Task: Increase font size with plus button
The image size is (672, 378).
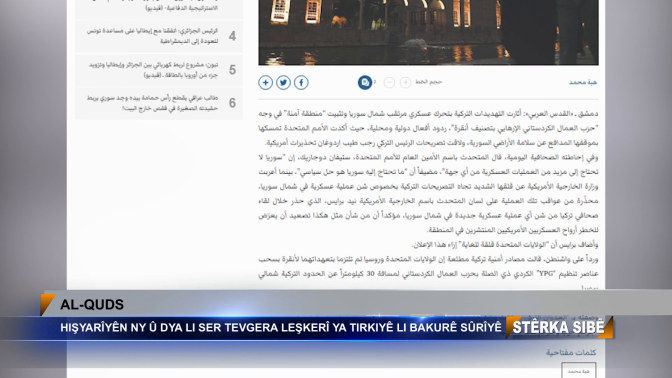Action: click(405, 82)
